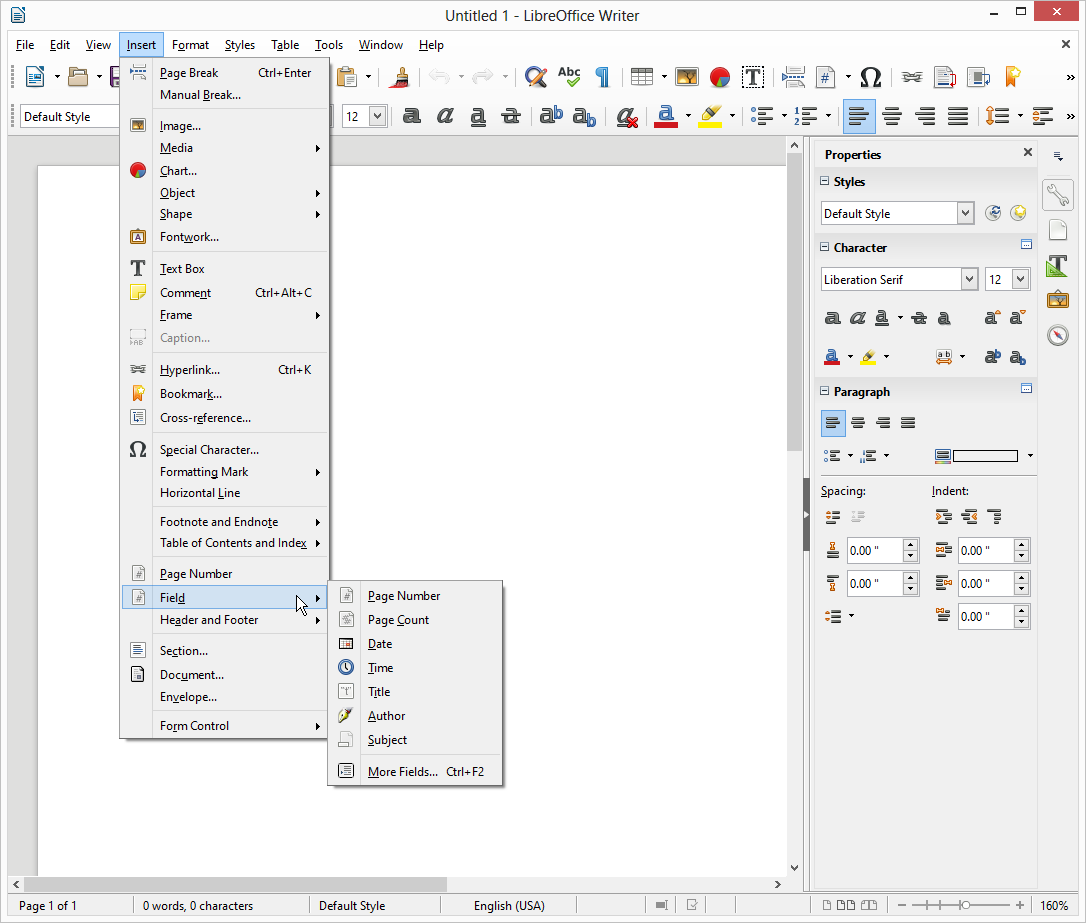The height and width of the screenshot is (923, 1086).
Task: Toggle Italic in the formatting toolbar
Action: (x=445, y=116)
